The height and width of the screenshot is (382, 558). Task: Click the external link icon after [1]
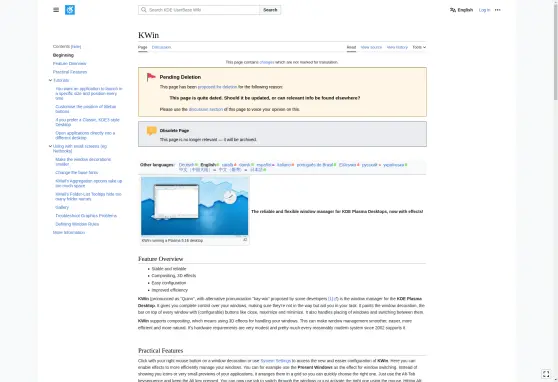(336, 299)
